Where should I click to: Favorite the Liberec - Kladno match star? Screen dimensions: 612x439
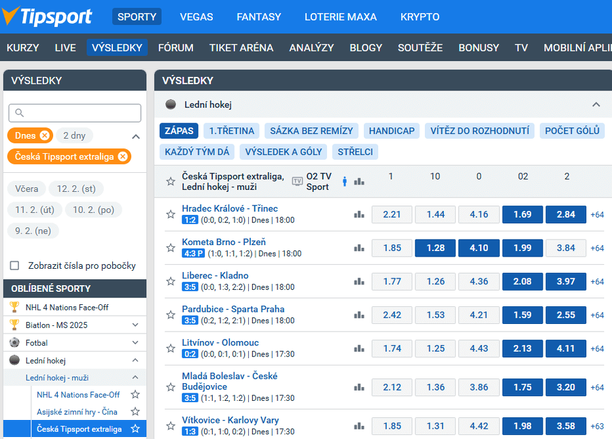coord(171,281)
